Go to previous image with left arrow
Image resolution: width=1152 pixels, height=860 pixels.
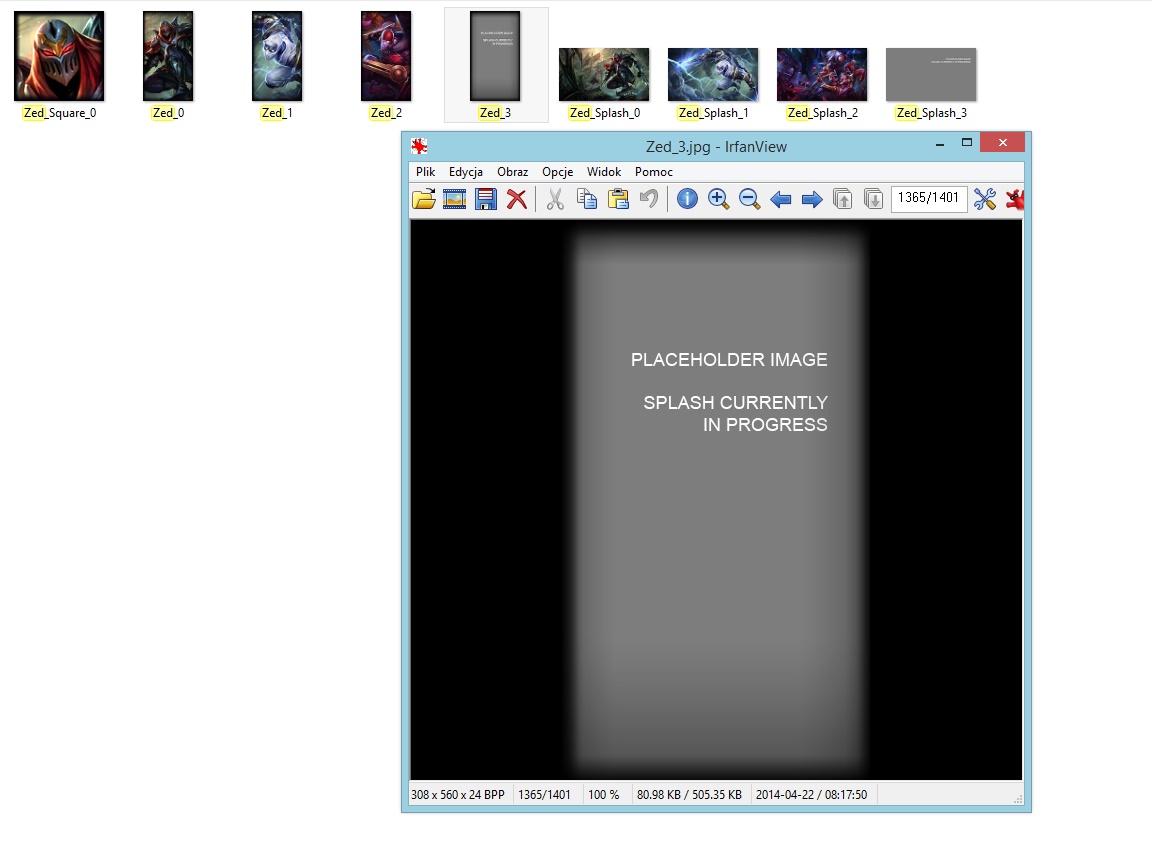click(780, 199)
